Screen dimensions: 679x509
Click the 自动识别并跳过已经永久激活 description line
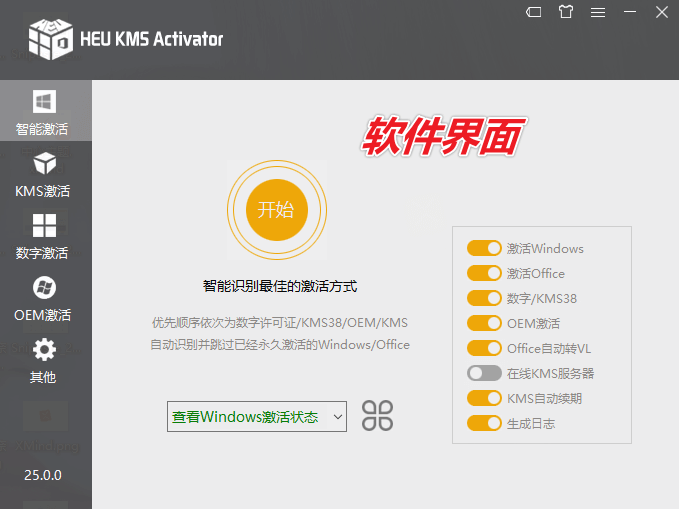click(x=280, y=345)
